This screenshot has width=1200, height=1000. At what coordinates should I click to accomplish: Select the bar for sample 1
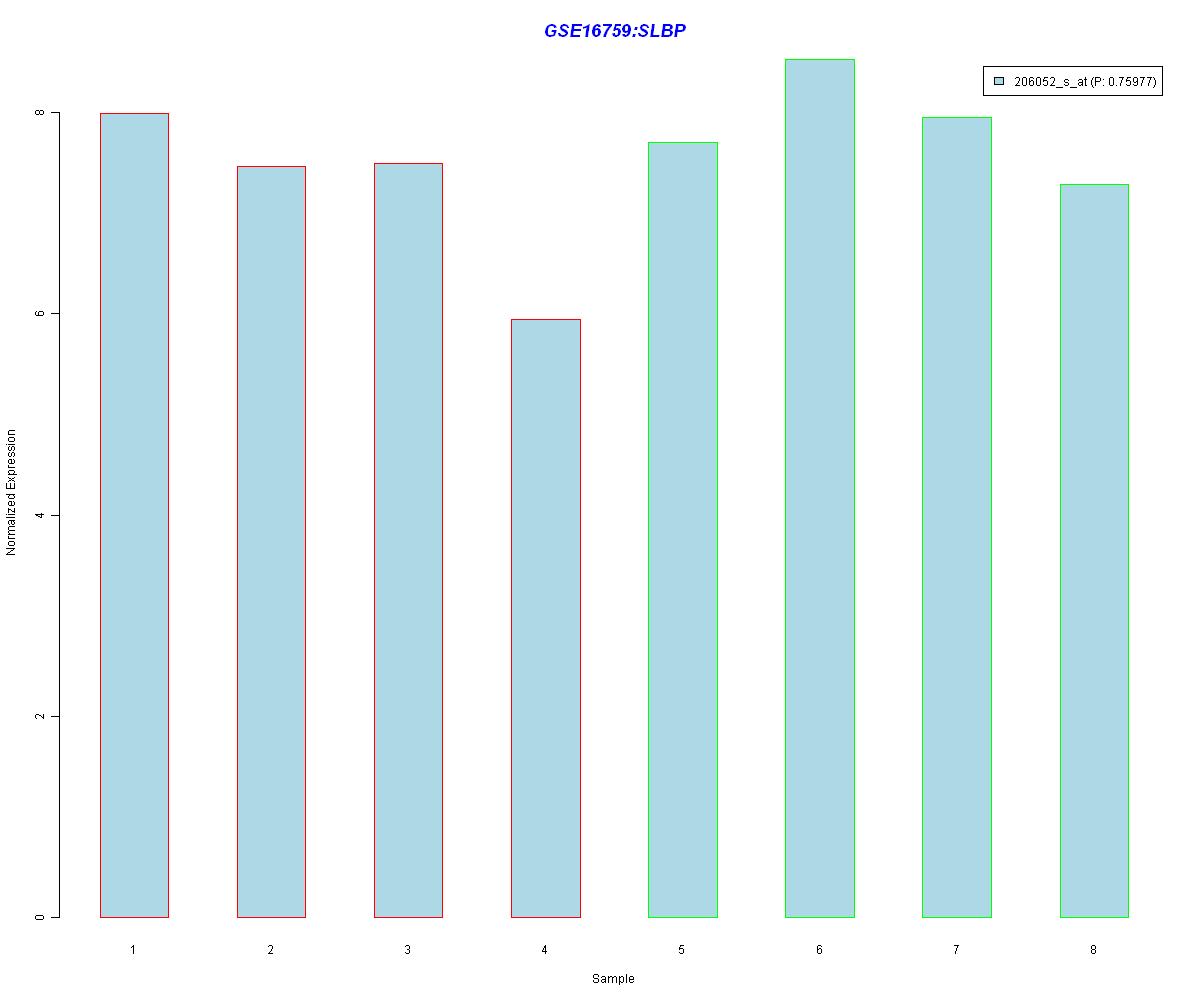click(134, 515)
